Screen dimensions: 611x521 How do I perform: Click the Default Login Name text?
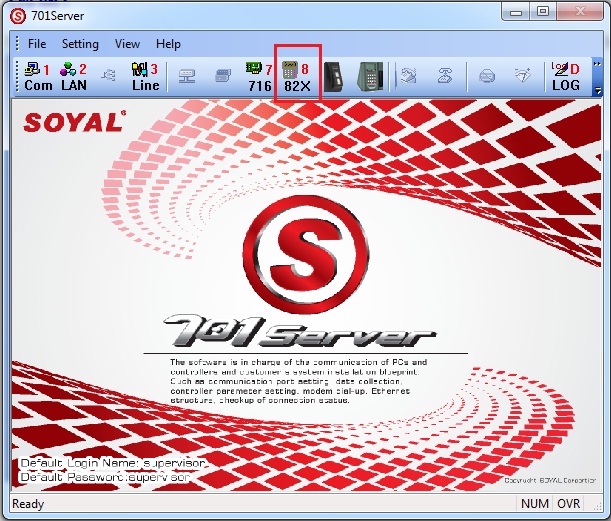coord(113,463)
